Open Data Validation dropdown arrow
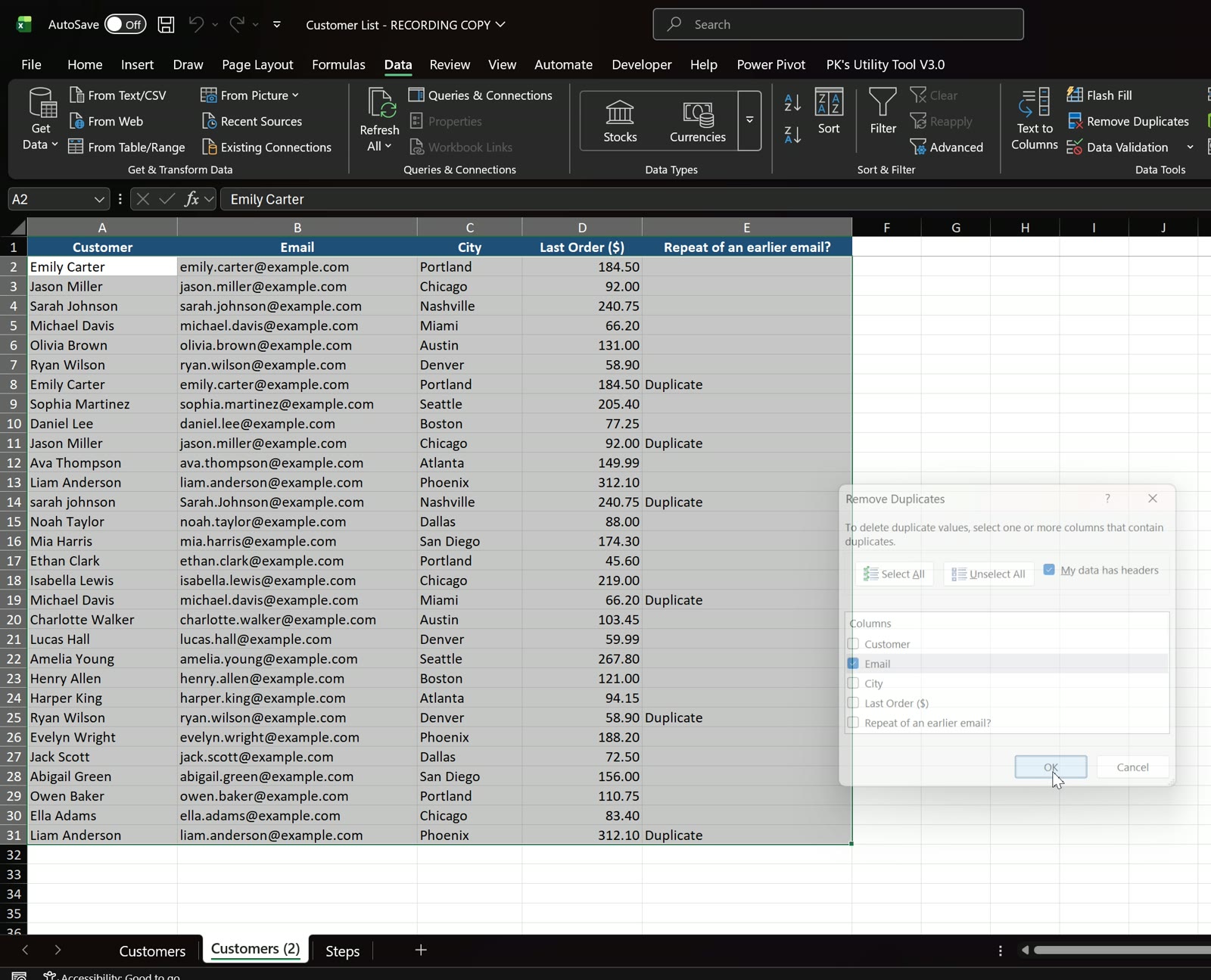The width and height of the screenshot is (1211, 980). point(1190,147)
